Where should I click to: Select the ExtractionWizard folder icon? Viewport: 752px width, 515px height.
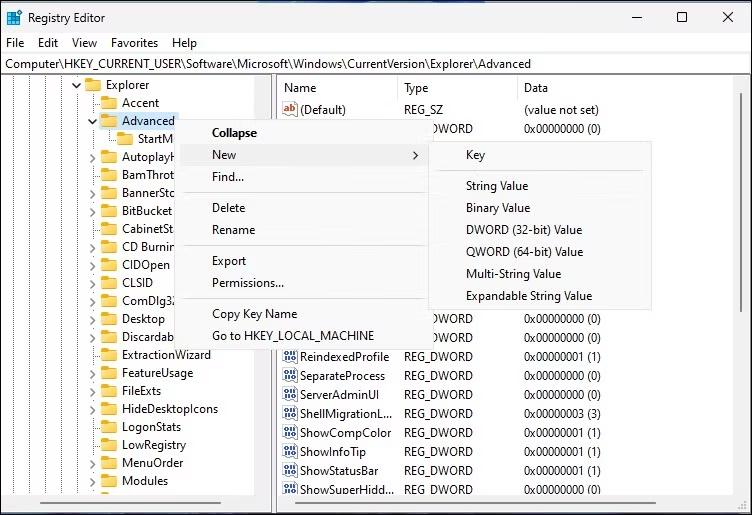109,355
